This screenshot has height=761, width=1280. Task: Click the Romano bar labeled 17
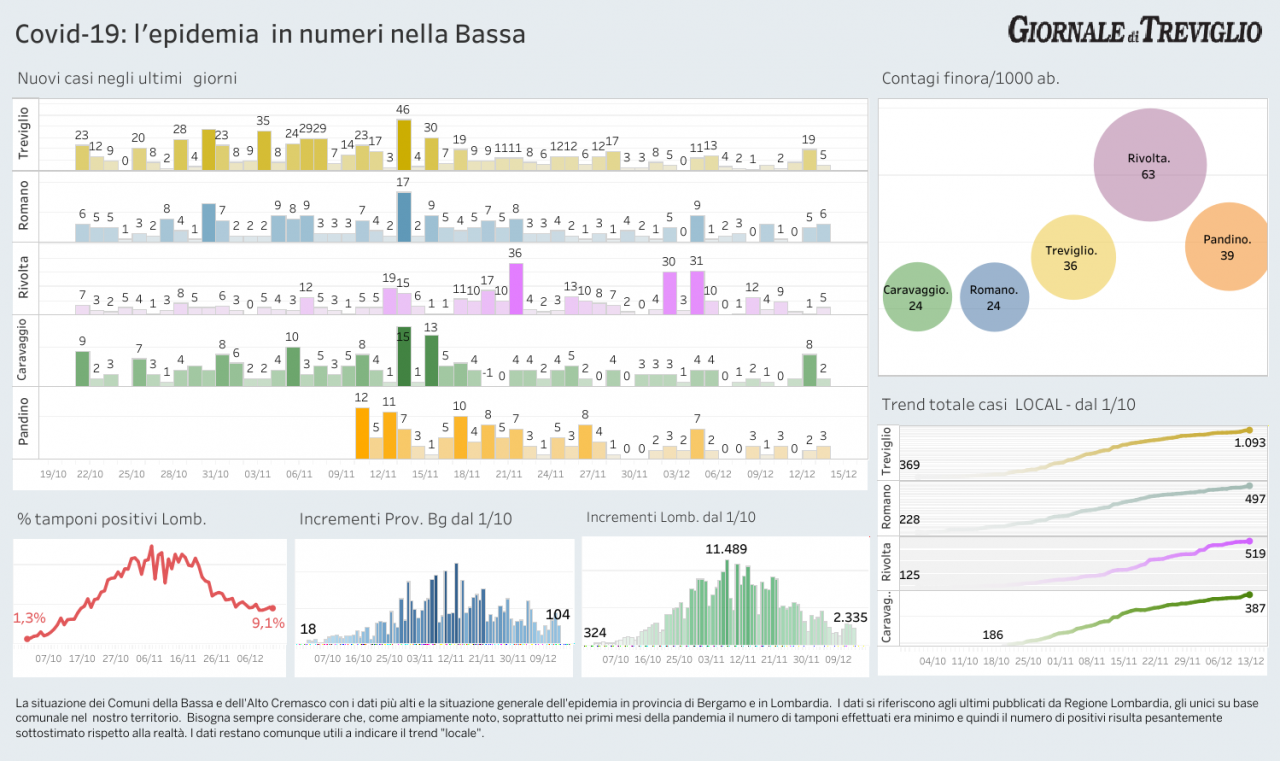click(404, 216)
